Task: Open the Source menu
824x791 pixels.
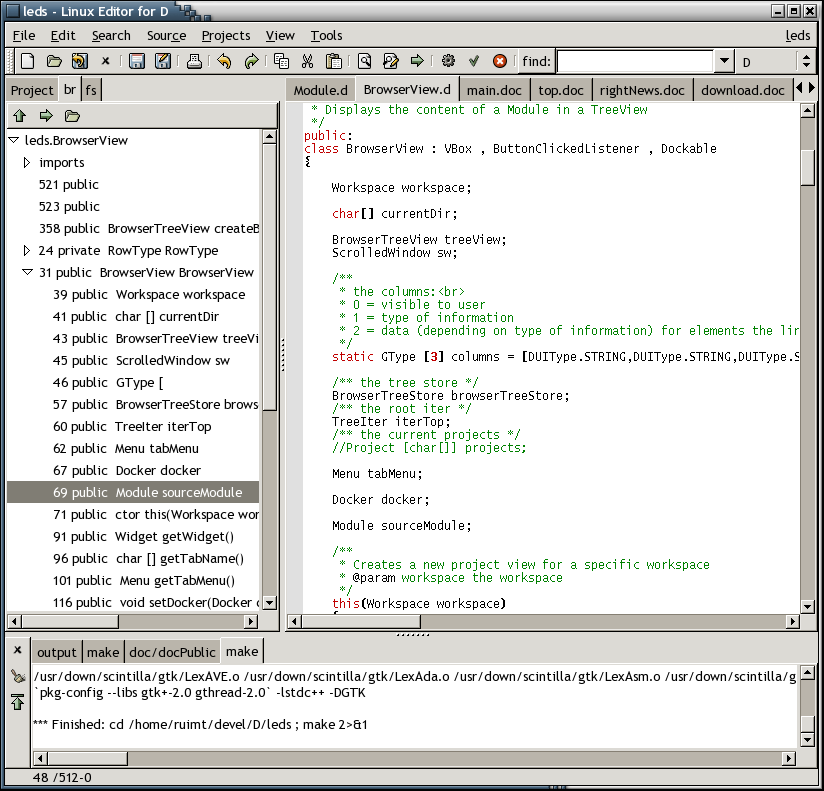Action: (167, 36)
